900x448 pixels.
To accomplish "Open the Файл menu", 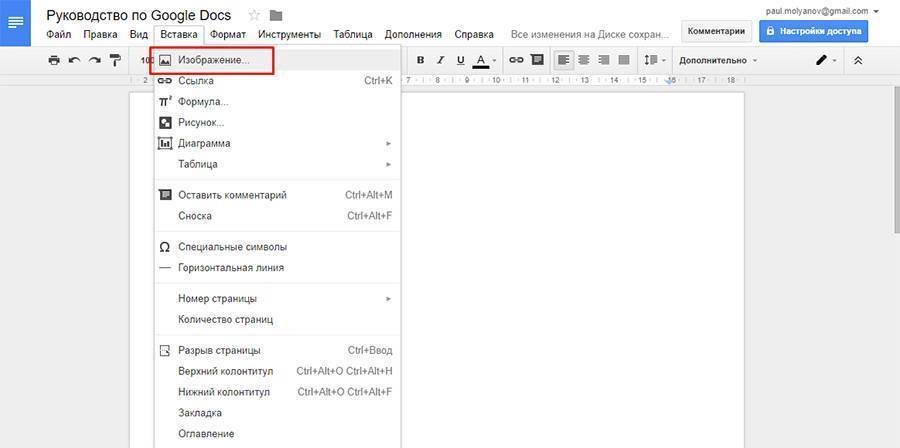I will click(x=59, y=34).
